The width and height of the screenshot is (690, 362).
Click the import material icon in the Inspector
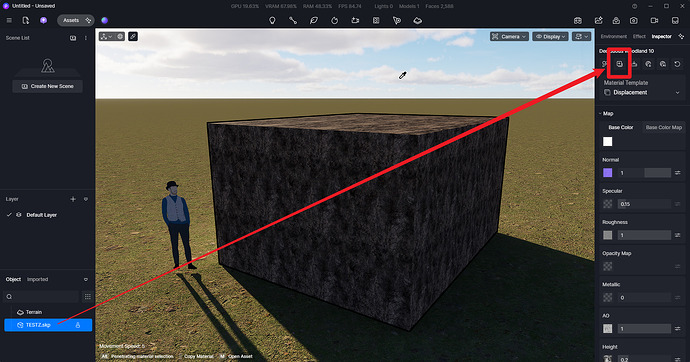[620, 64]
